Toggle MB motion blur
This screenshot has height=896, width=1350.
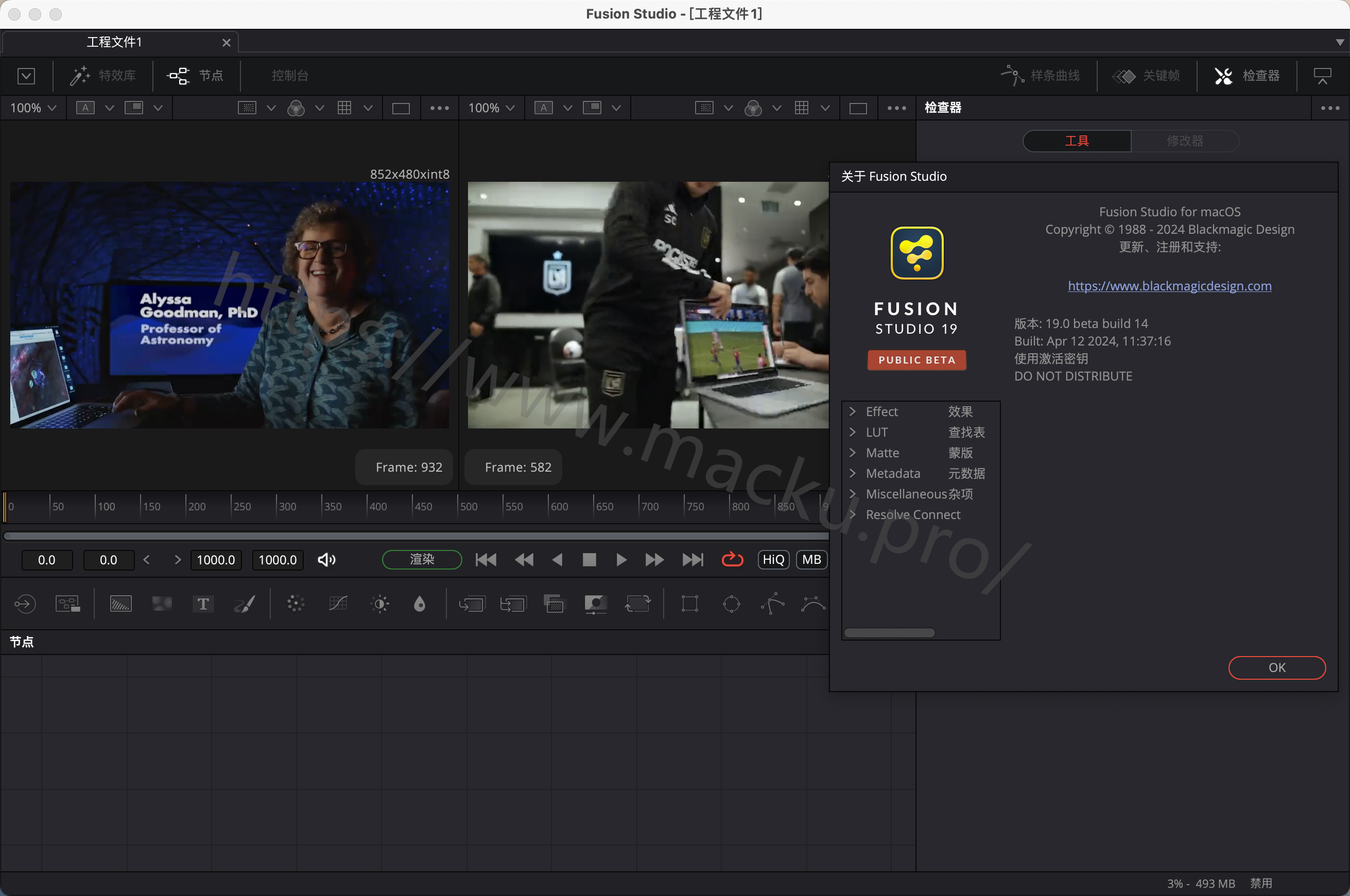click(812, 560)
